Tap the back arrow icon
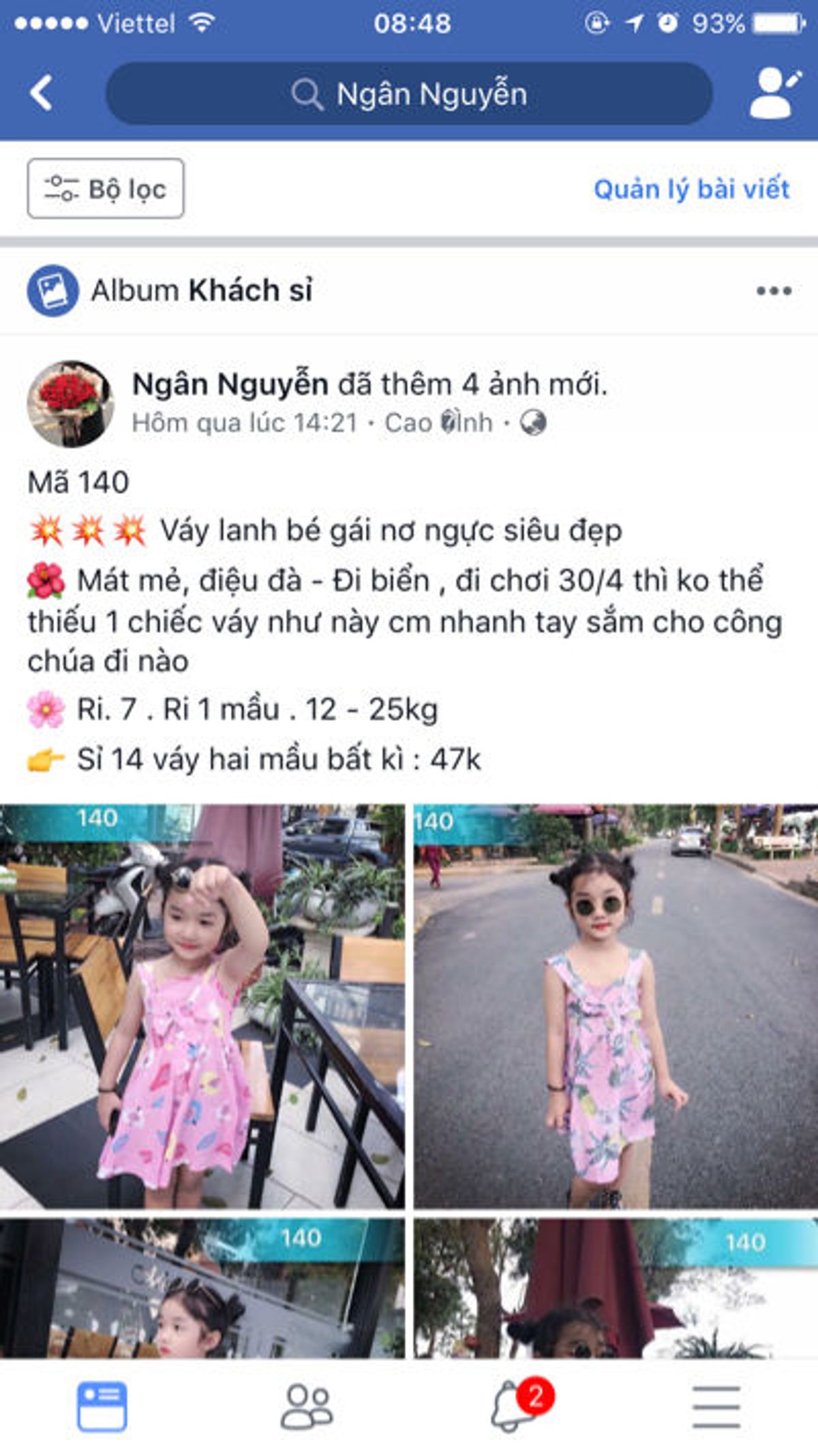The height and width of the screenshot is (1456, 818). click(41, 93)
